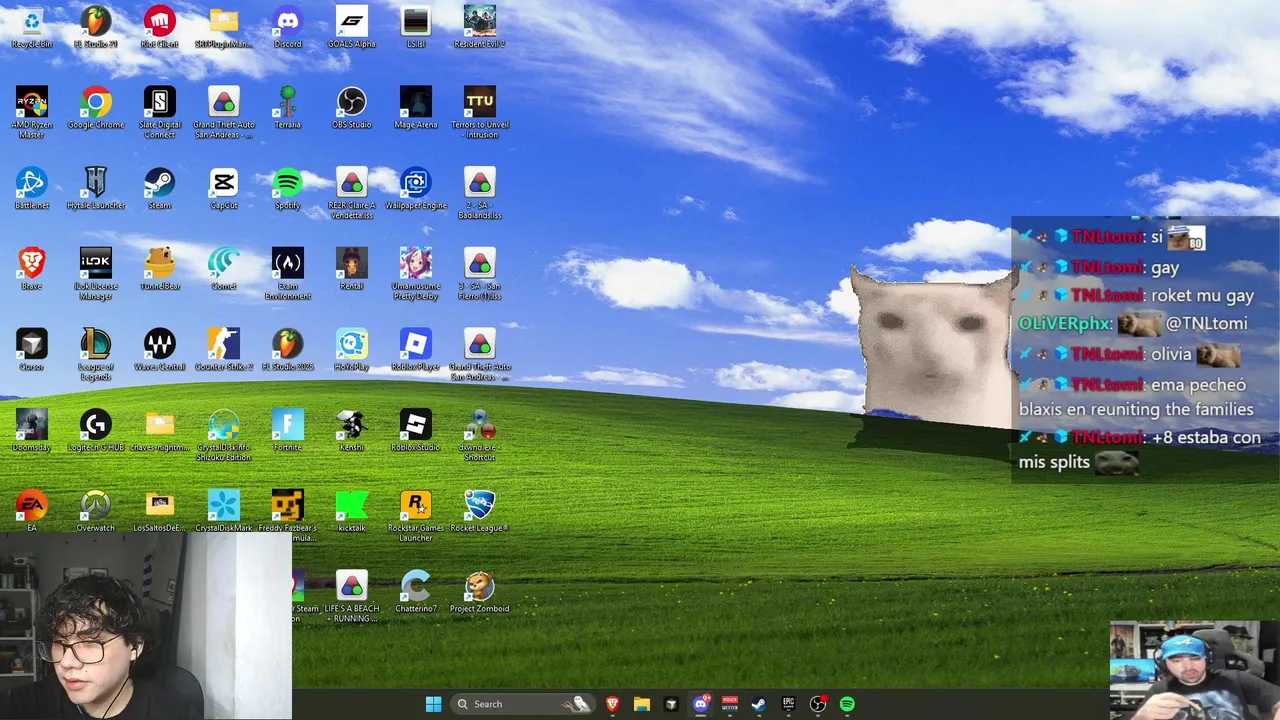
Task: Open CrystalDiskInfo Shizuku Edition shortcut
Action: click(x=224, y=436)
